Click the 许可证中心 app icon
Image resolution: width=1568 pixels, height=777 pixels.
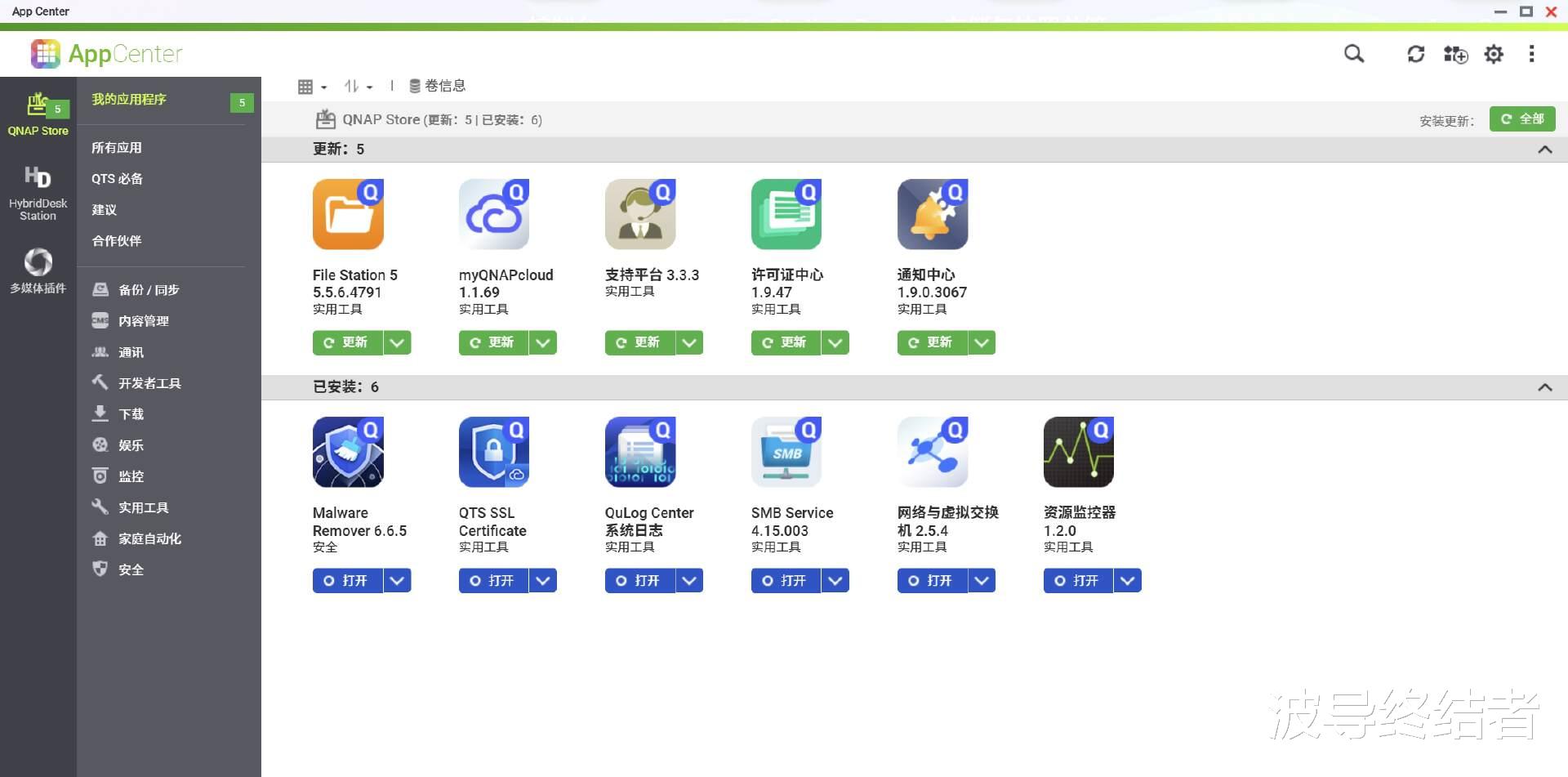click(x=787, y=214)
